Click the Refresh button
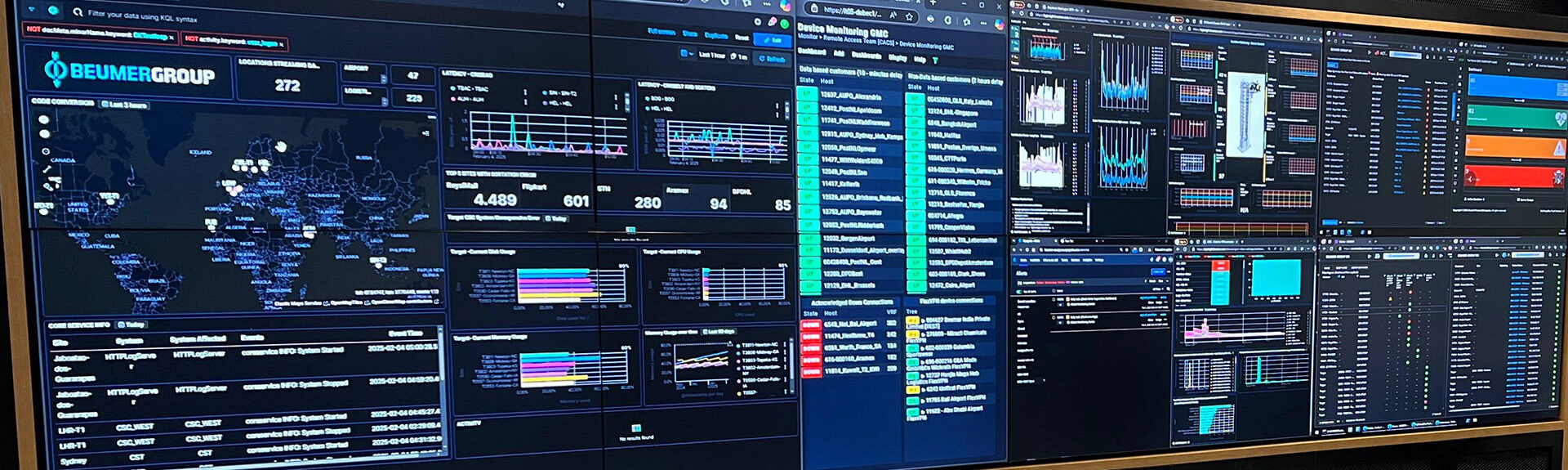The width and height of the screenshot is (1568, 470). 772,59
